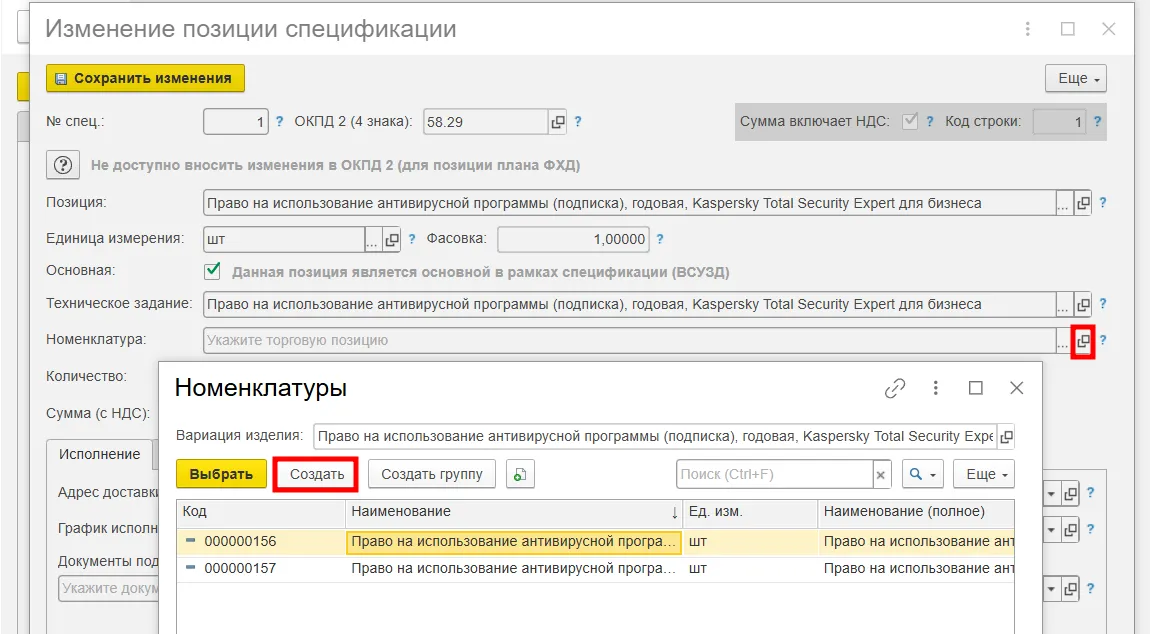The width and height of the screenshot is (1150, 634).
Task: Open the Позиция record icon
Action: point(1083,203)
